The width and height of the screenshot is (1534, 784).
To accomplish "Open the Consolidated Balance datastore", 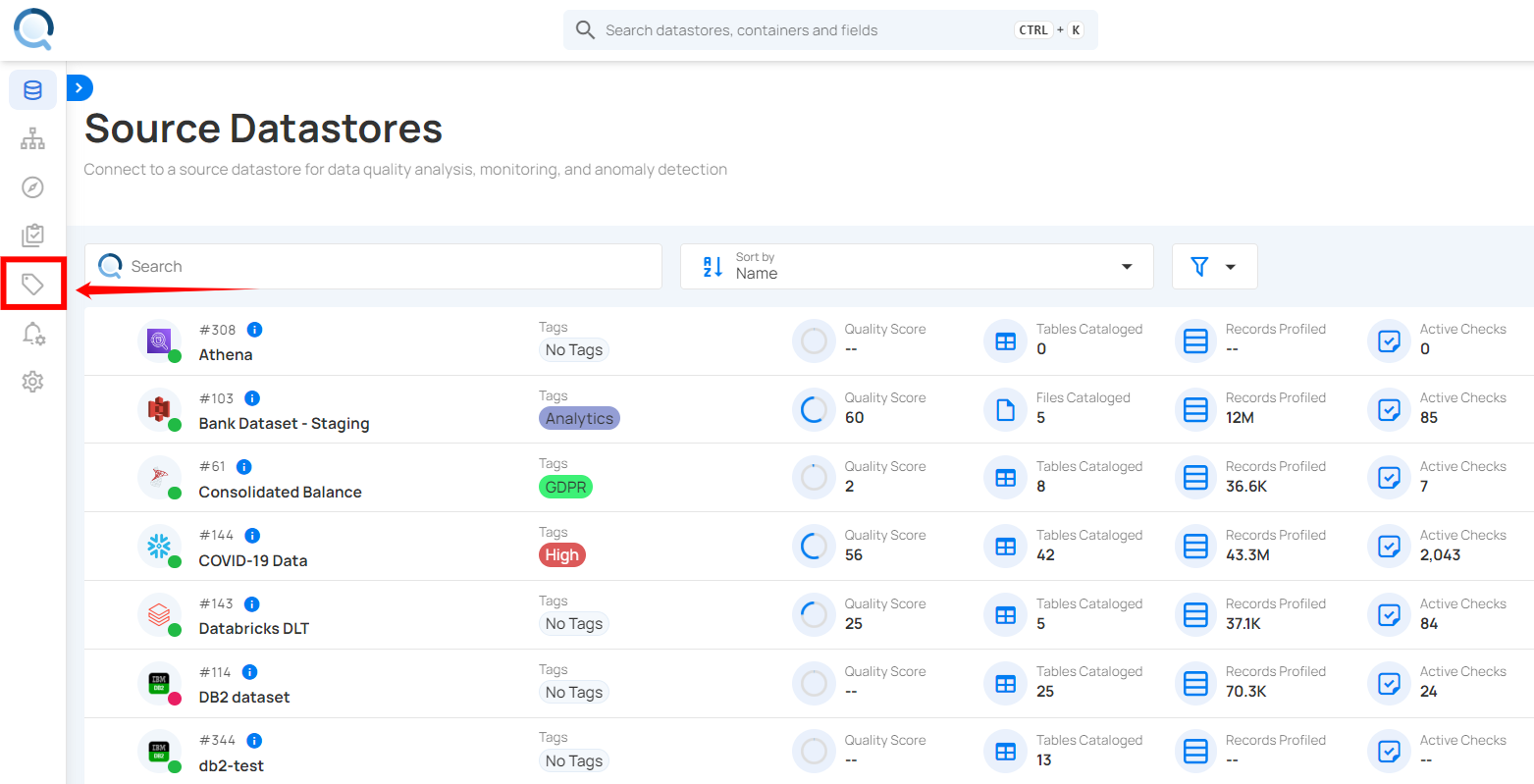I will [x=281, y=493].
